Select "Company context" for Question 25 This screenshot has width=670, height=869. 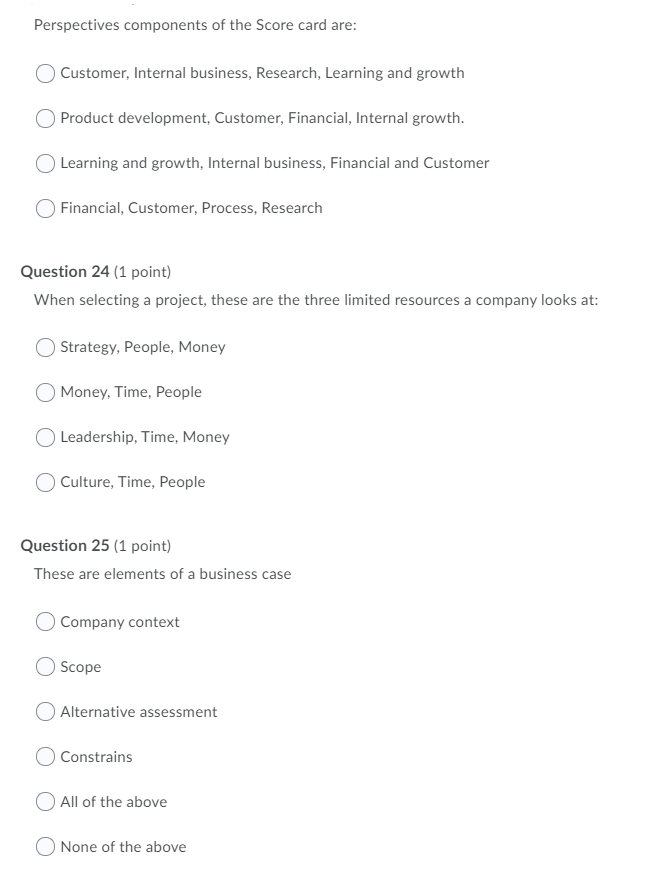point(45,621)
